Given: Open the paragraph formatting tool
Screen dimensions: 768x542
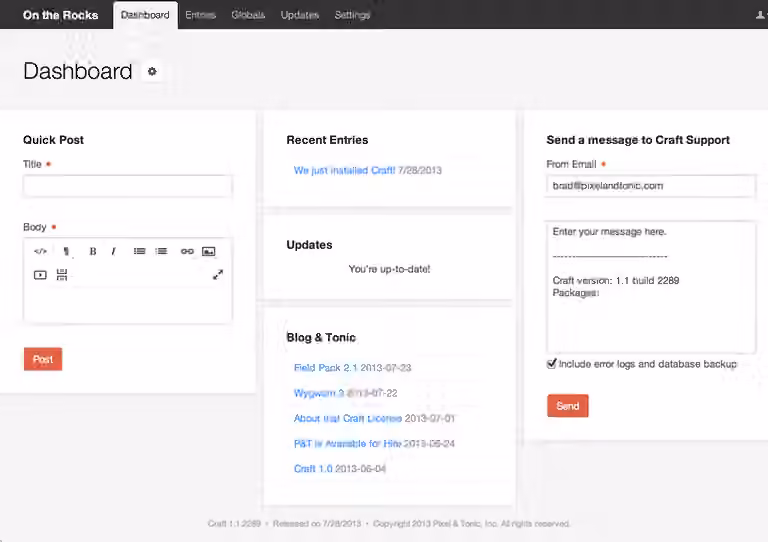Looking at the screenshot, I should pos(66,252).
